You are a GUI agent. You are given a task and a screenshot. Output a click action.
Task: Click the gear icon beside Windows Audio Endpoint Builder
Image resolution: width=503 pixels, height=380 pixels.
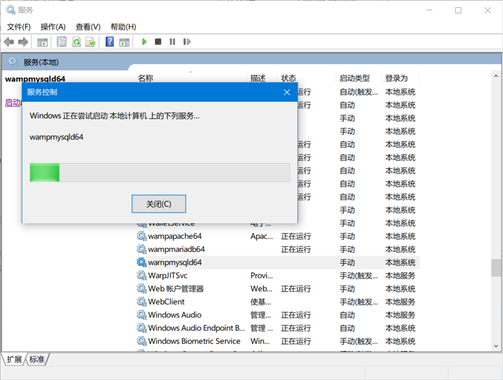pos(142,328)
